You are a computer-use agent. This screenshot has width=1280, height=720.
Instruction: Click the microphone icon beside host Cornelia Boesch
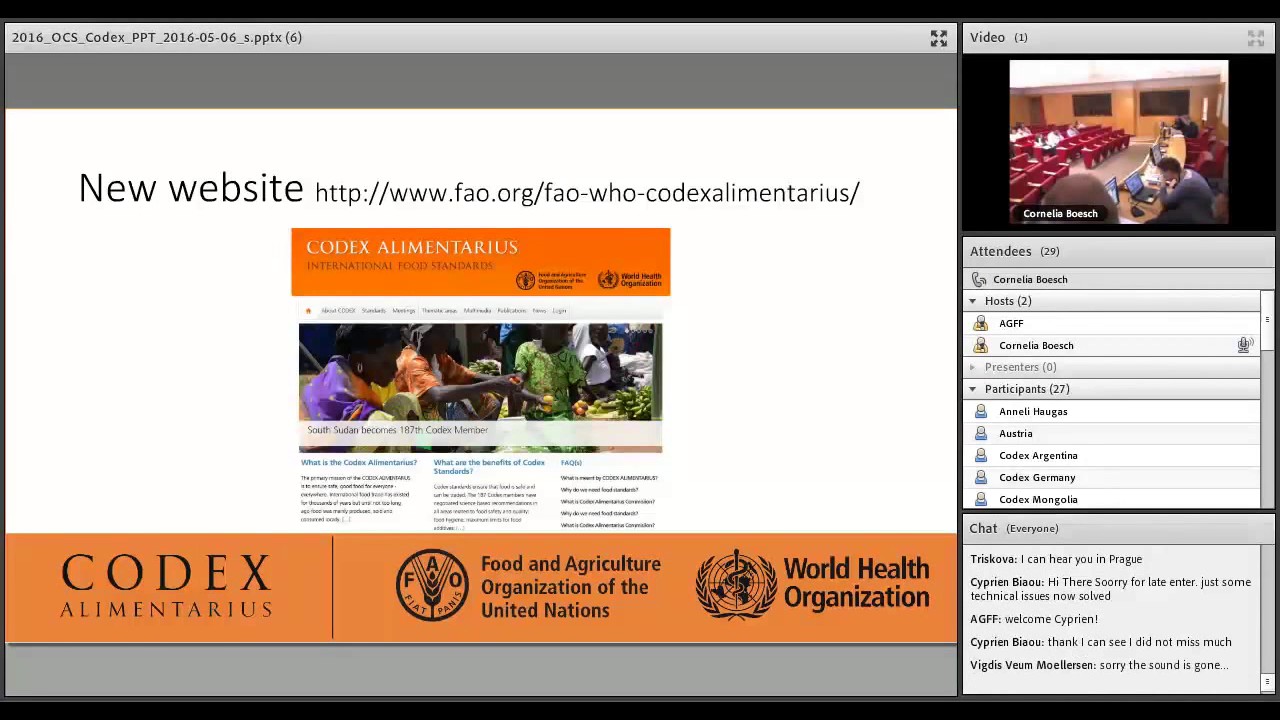pos(1245,345)
